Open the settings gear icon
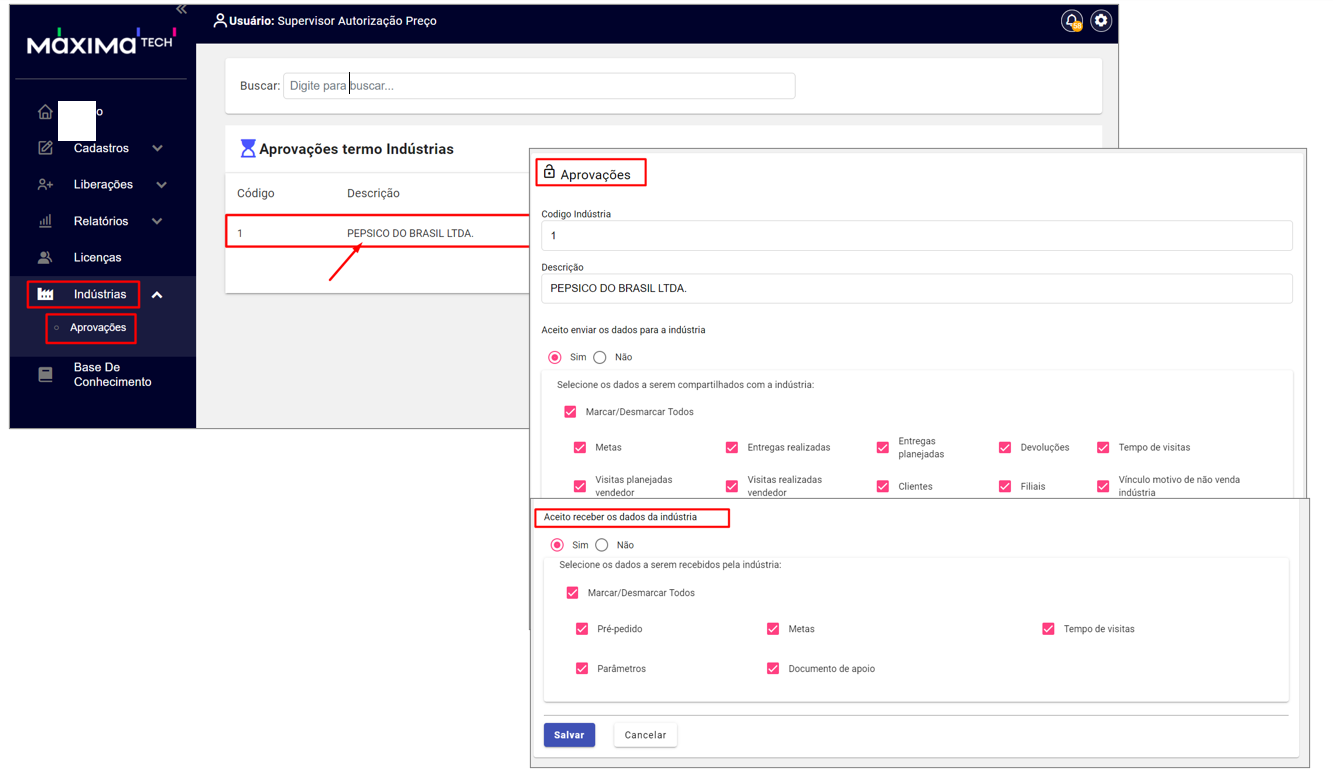Viewport: 1333px width, 774px height. pos(1101,21)
